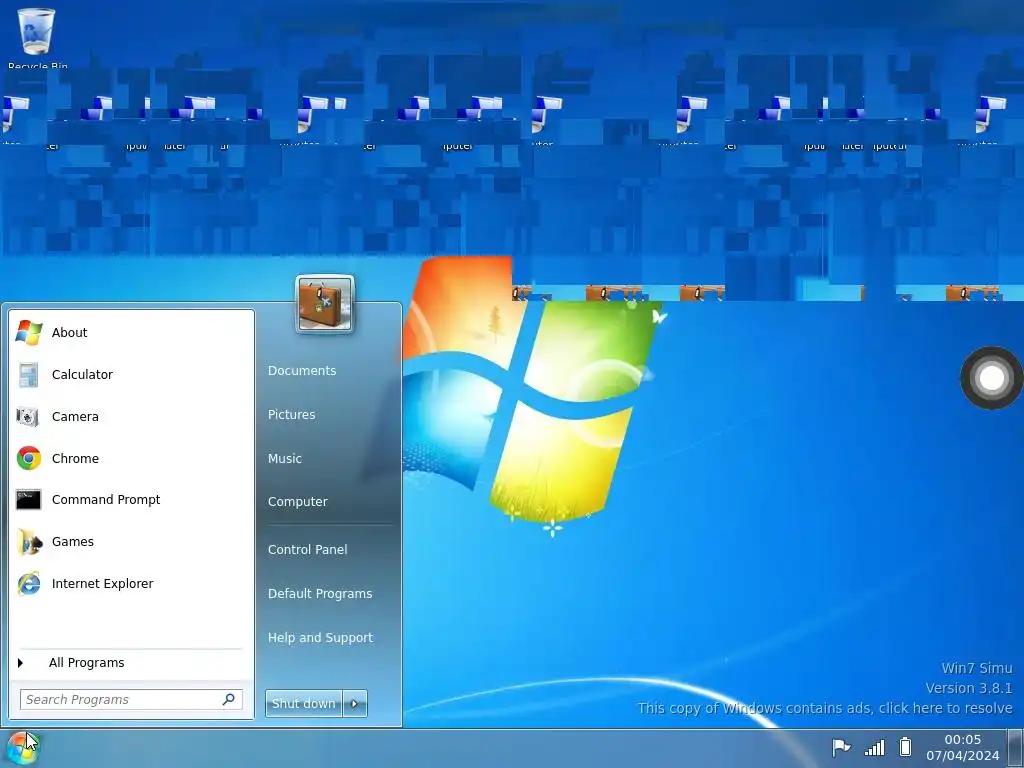Open Control Panel from Start menu
Image resolution: width=1024 pixels, height=768 pixels.
point(308,550)
